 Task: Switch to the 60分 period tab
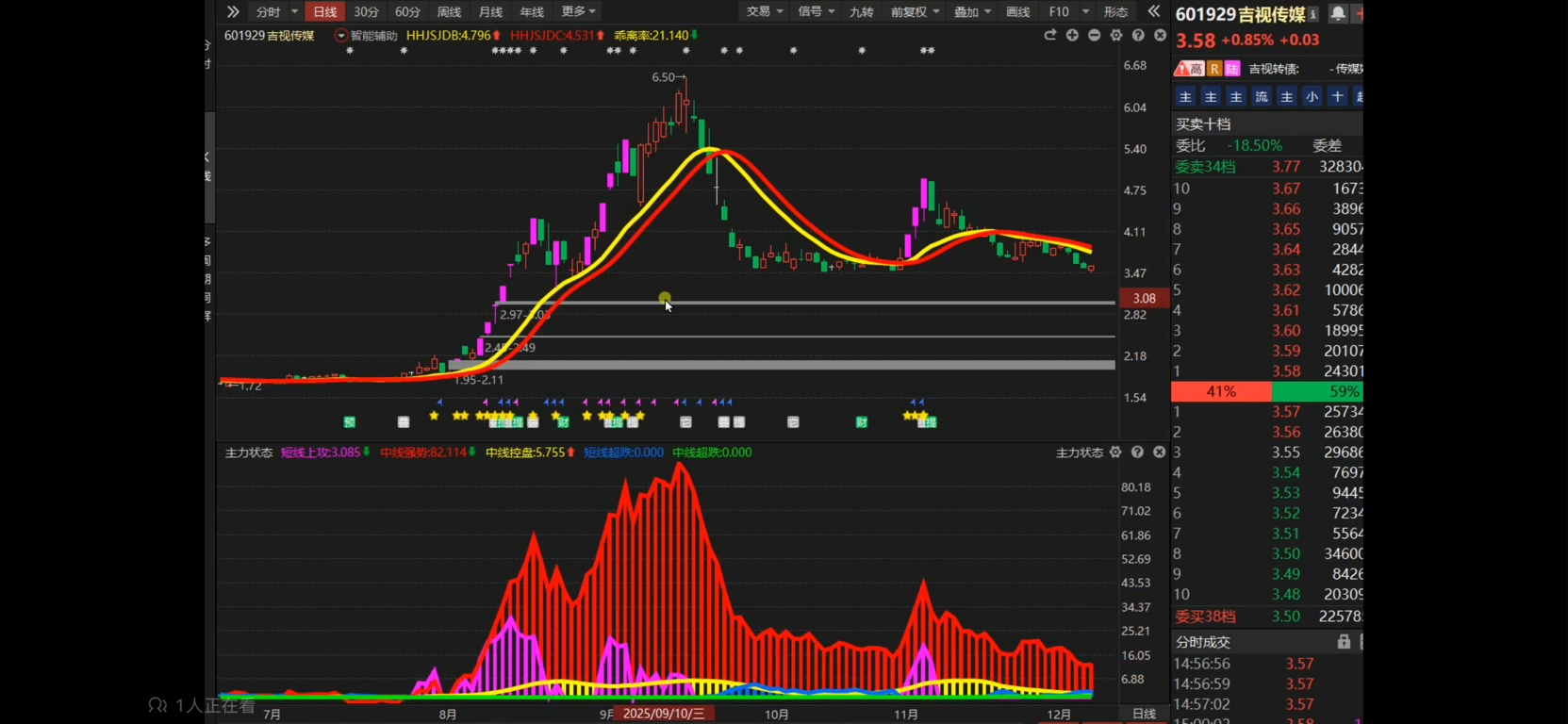[x=407, y=11]
